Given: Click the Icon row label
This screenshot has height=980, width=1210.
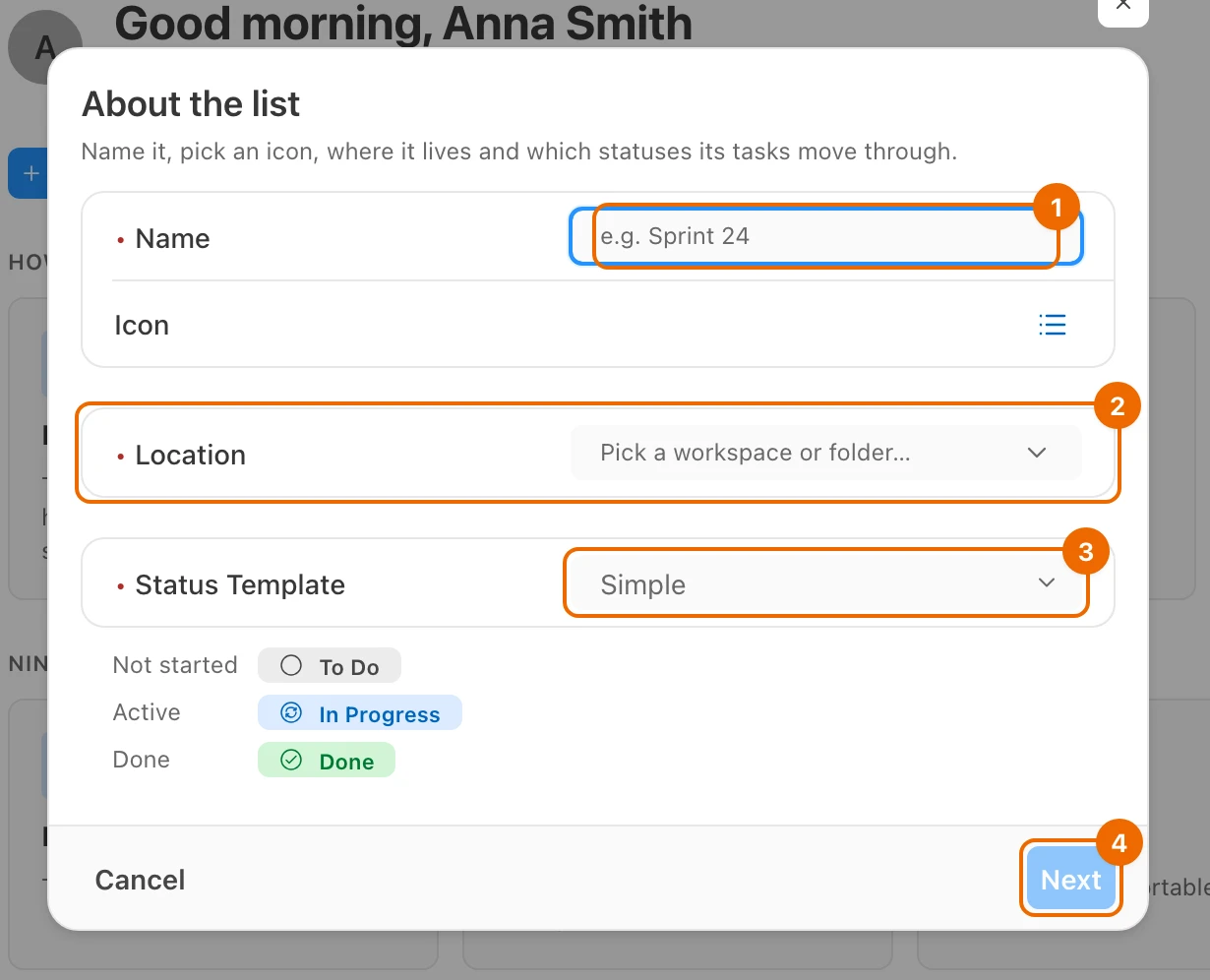Looking at the screenshot, I should (142, 325).
